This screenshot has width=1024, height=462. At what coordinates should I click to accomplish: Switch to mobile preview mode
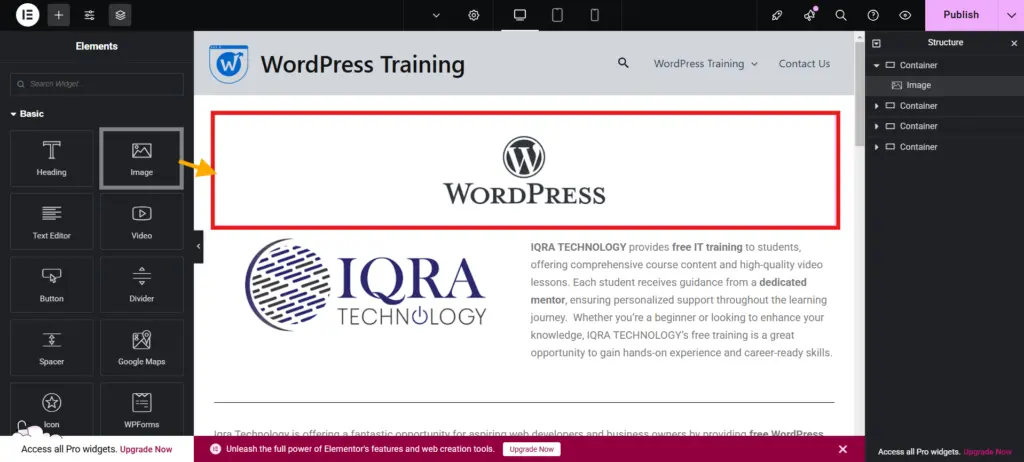pos(594,15)
